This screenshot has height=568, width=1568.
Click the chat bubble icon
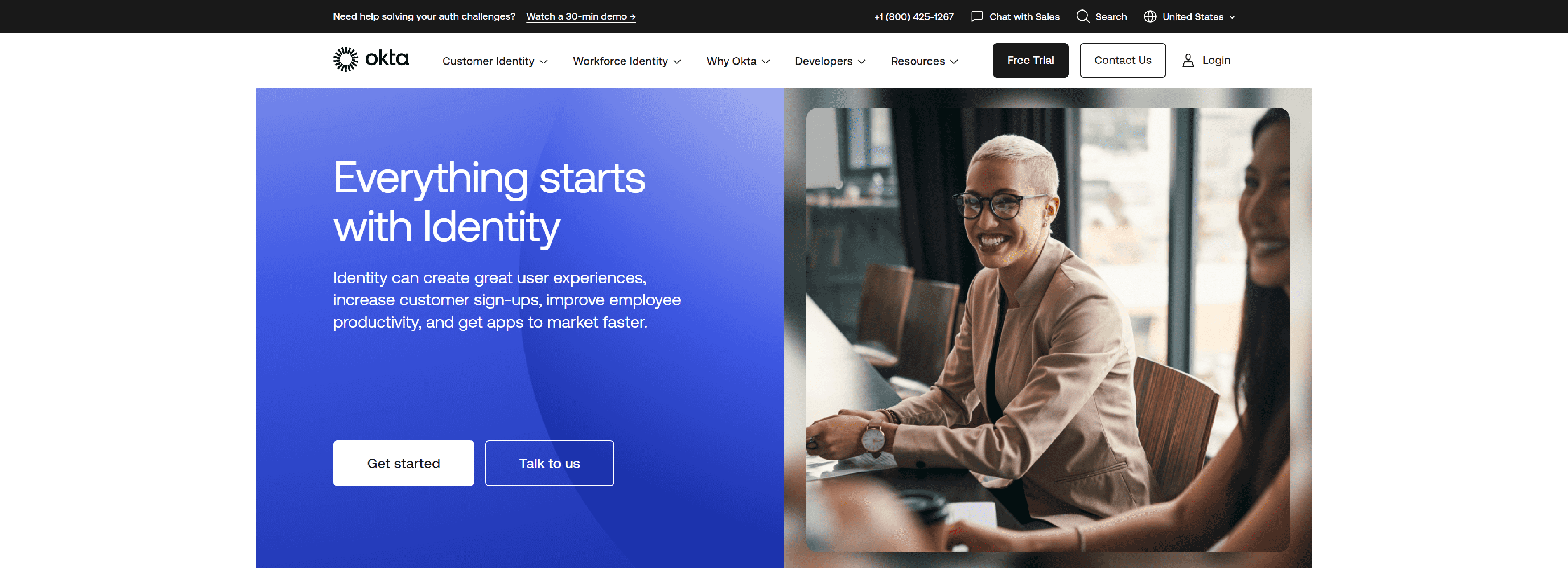click(x=977, y=16)
